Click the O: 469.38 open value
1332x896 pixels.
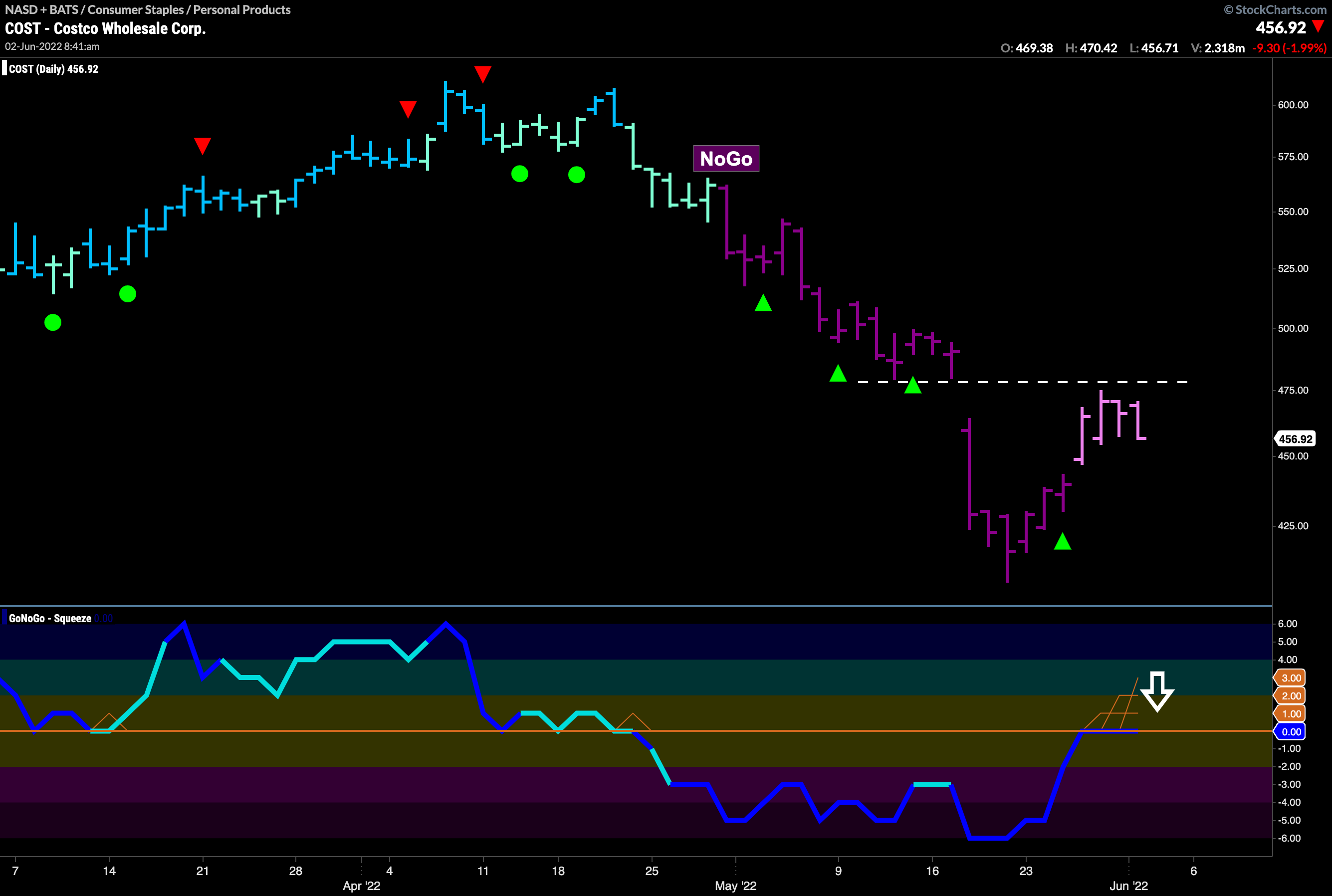pyautogui.click(x=1026, y=48)
